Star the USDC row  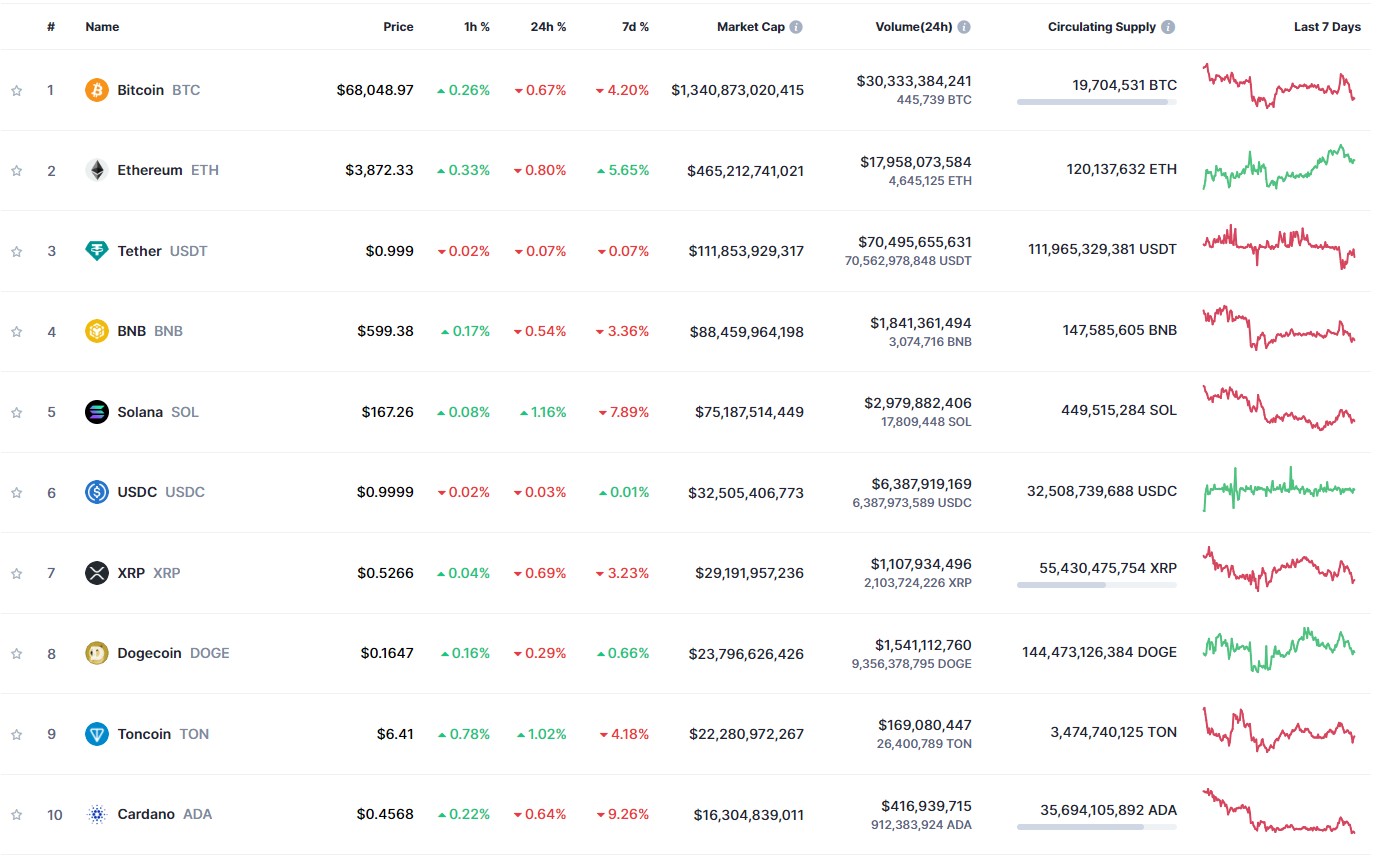coord(16,491)
